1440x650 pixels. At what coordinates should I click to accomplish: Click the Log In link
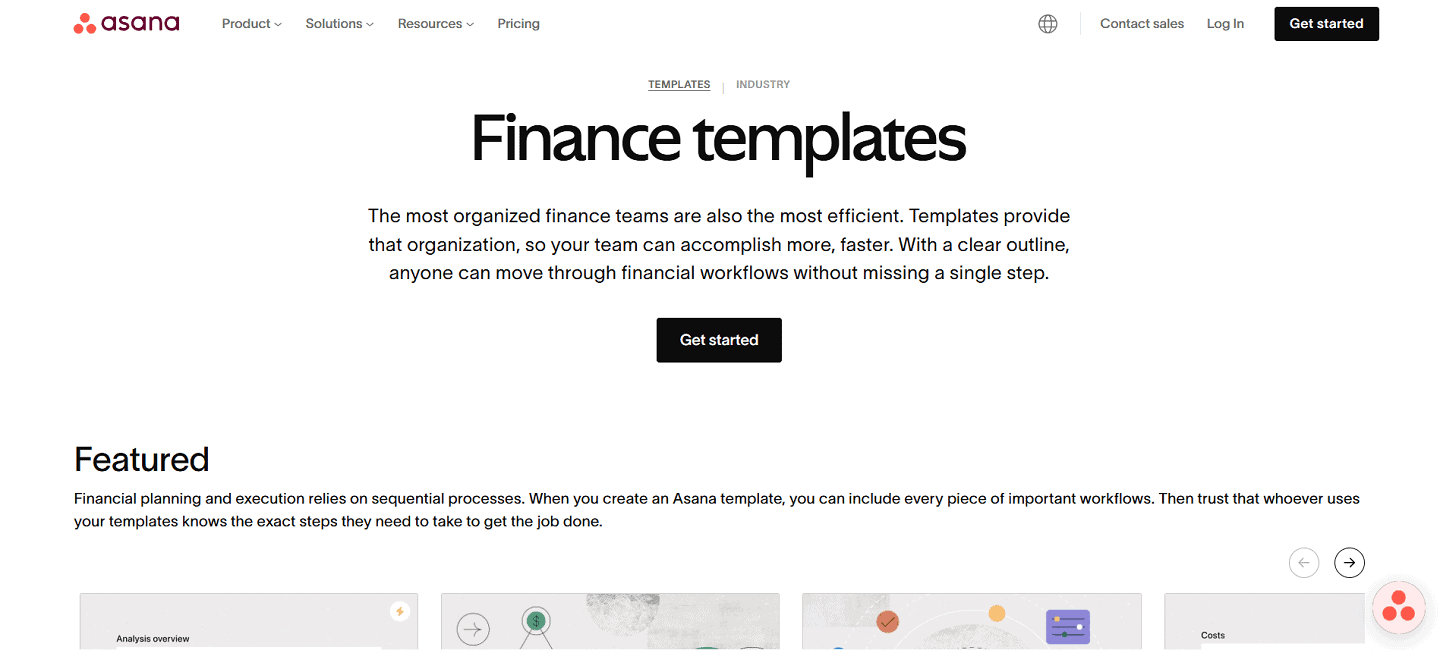(x=1225, y=23)
